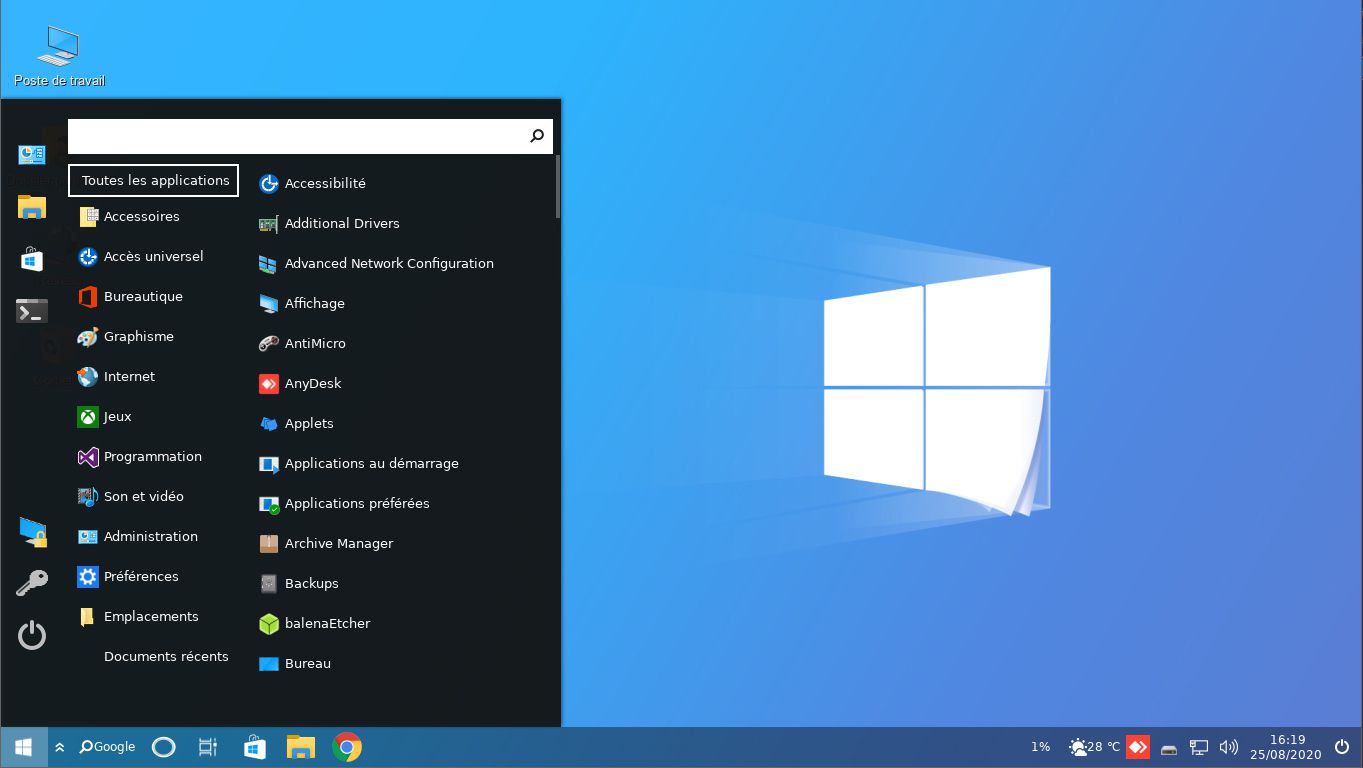Click the 1% indicator in the tray

[x=1041, y=747]
